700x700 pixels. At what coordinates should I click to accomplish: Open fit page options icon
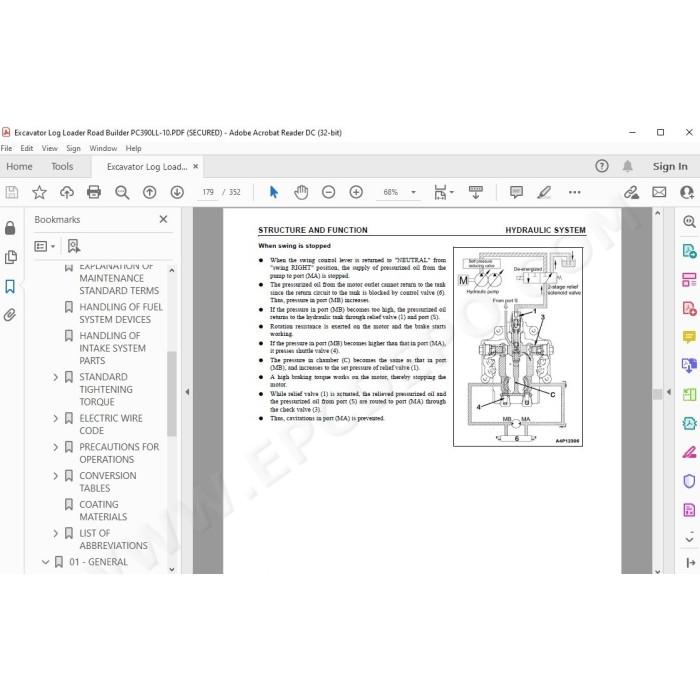pos(443,192)
